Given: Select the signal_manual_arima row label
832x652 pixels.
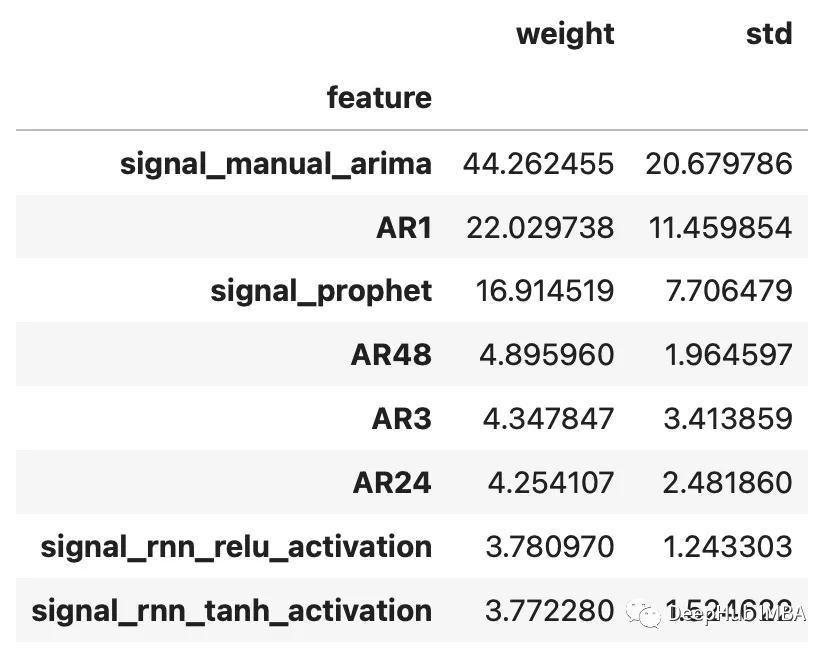Looking at the screenshot, I should point(276,163).
